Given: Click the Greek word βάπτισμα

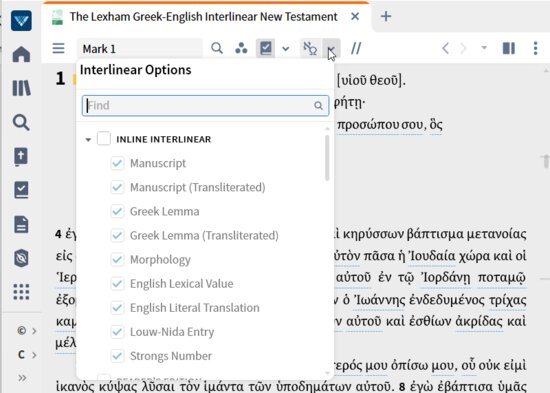Looking at the screenshot, I should click(435, 234).
